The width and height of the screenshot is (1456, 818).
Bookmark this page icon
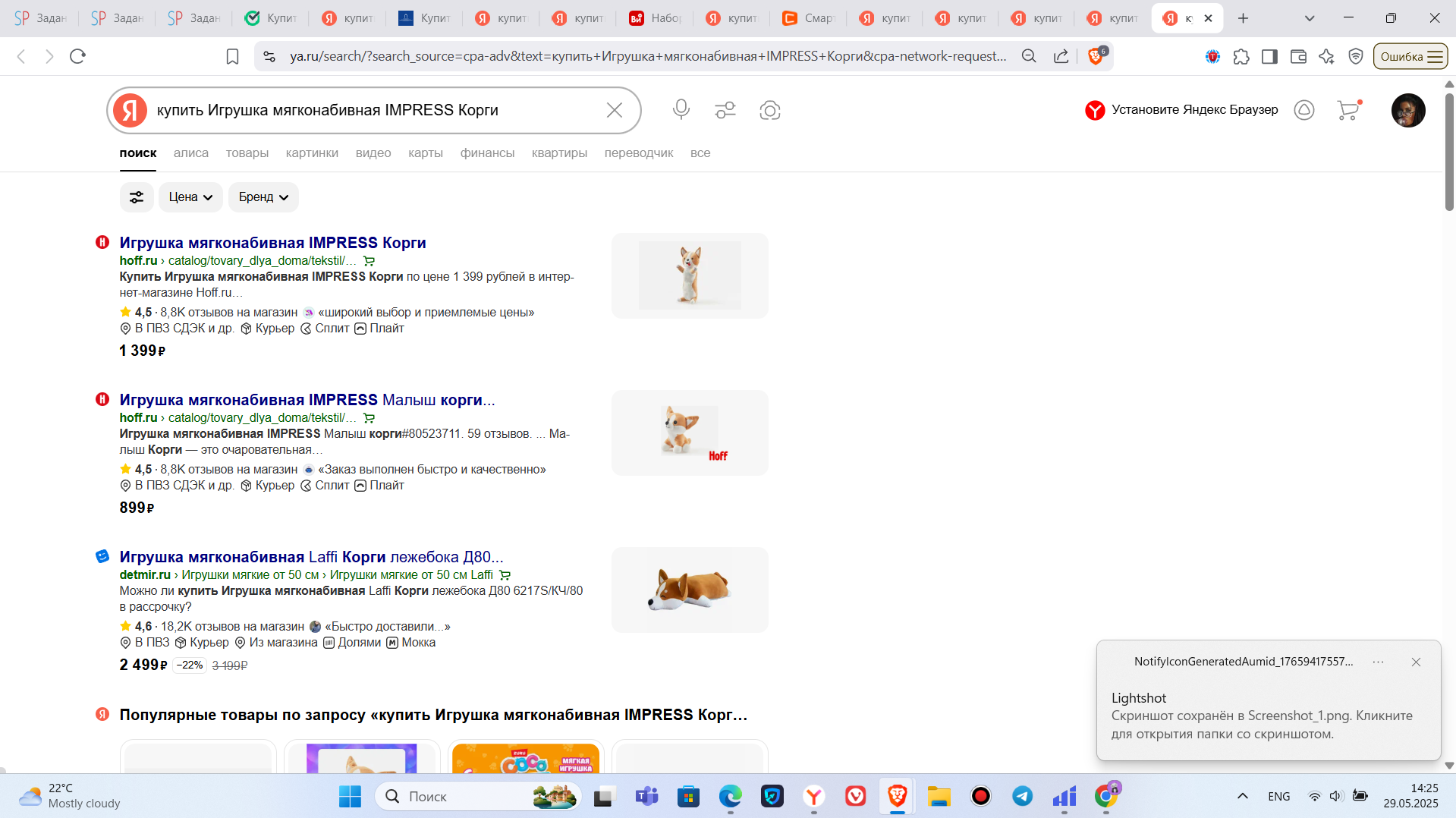(x=233, y=56)
